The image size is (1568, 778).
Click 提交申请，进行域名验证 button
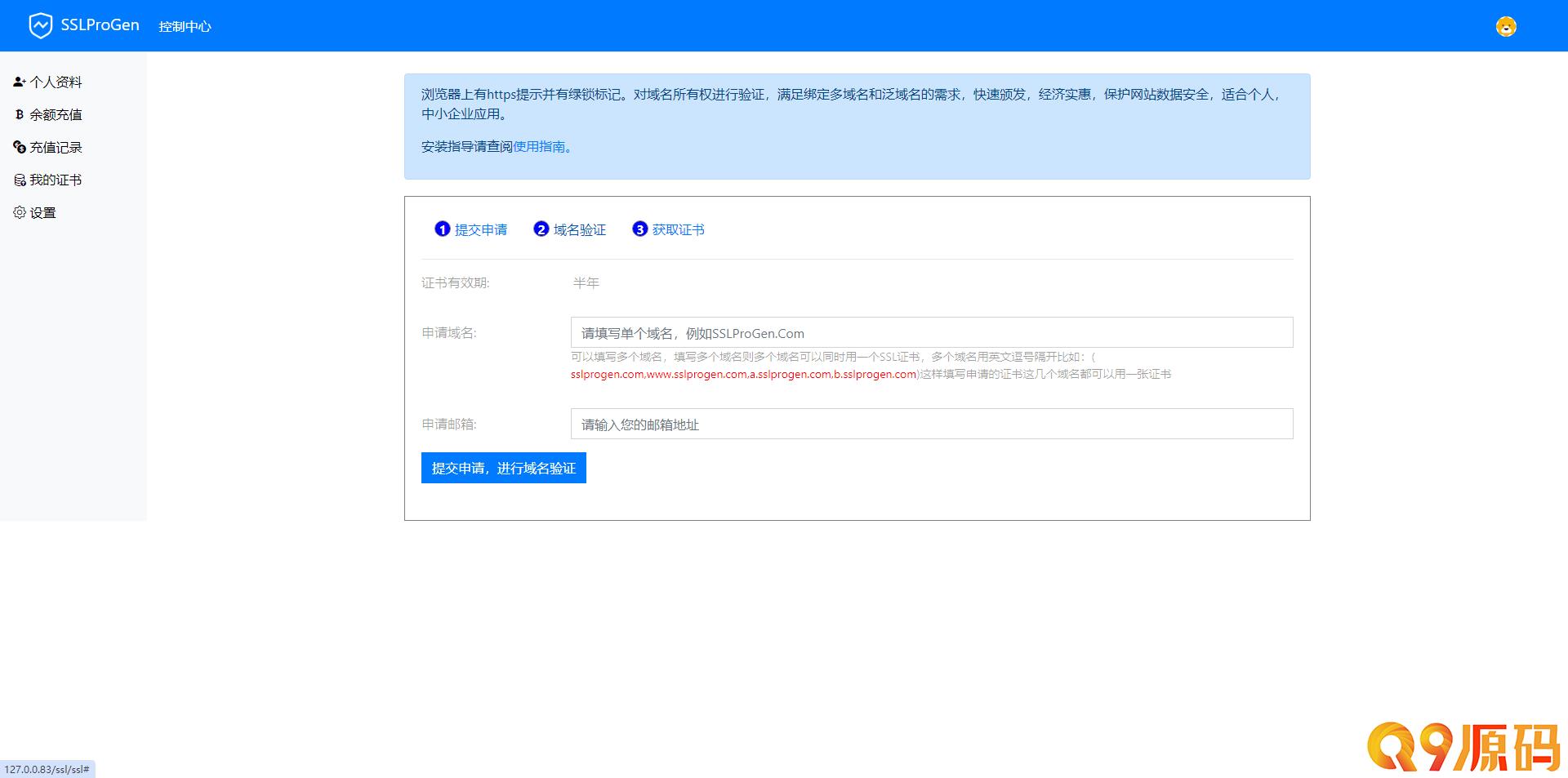pyautogui.click(x=504, y=468)
